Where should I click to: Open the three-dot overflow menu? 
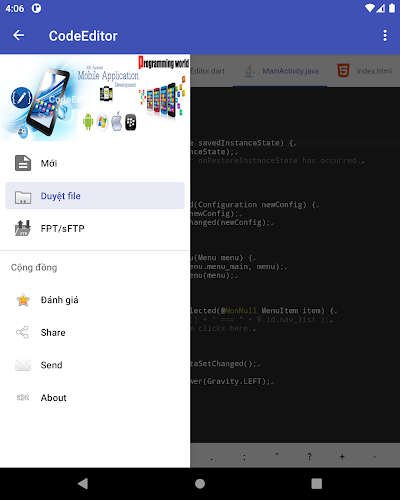click(x=385, y=36)
